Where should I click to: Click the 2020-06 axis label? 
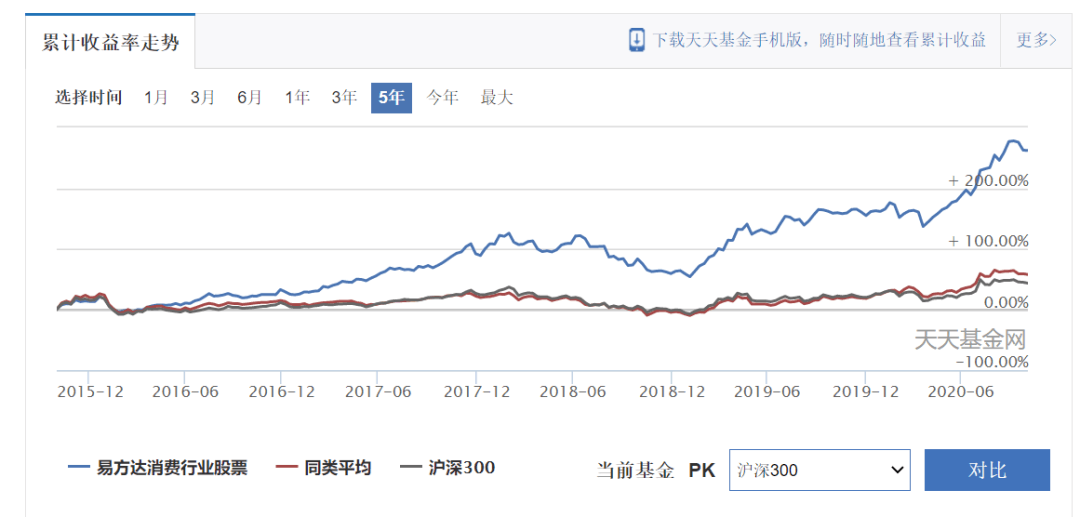coord(960,392)
